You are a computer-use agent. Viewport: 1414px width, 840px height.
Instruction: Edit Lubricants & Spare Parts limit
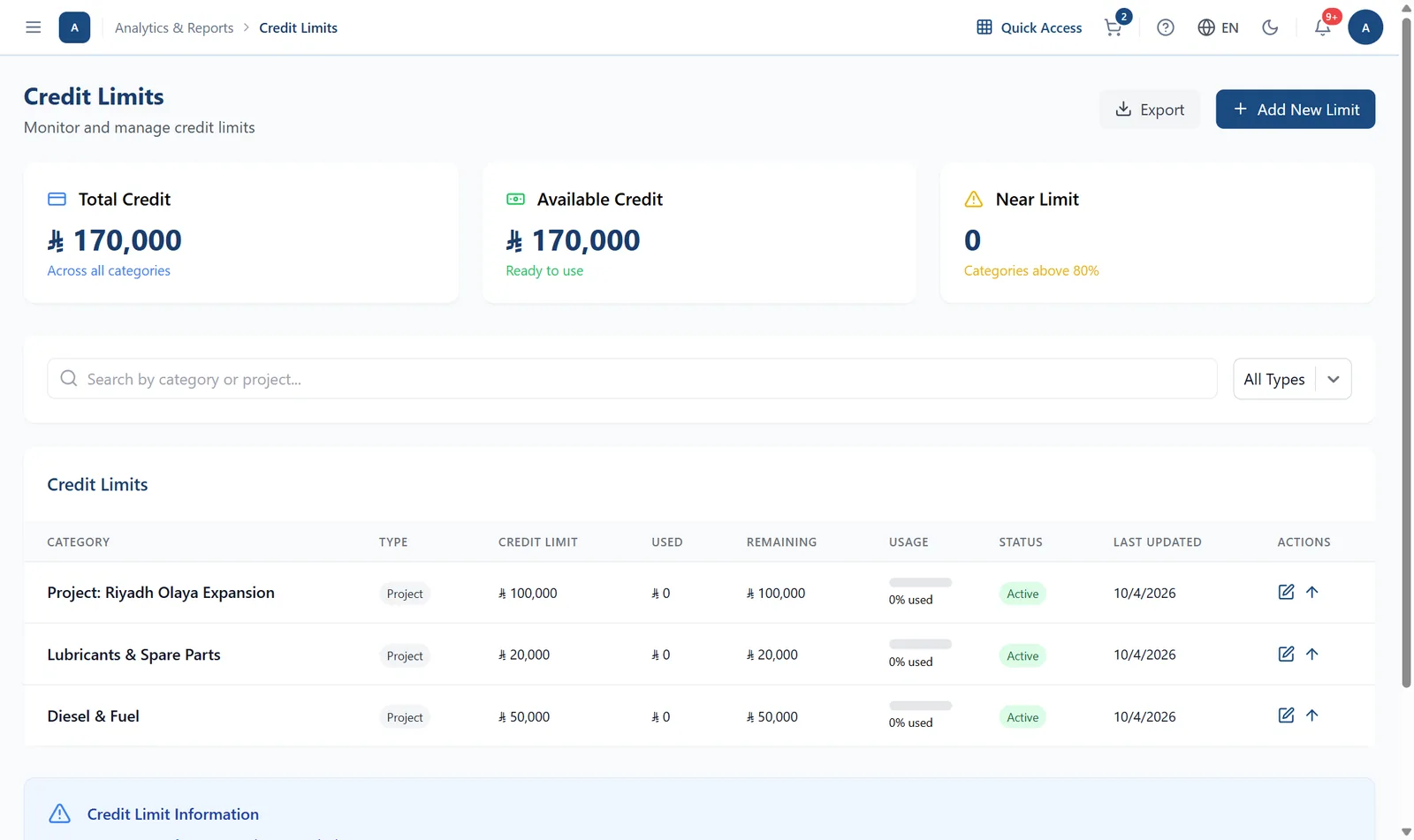point(1286,654)
